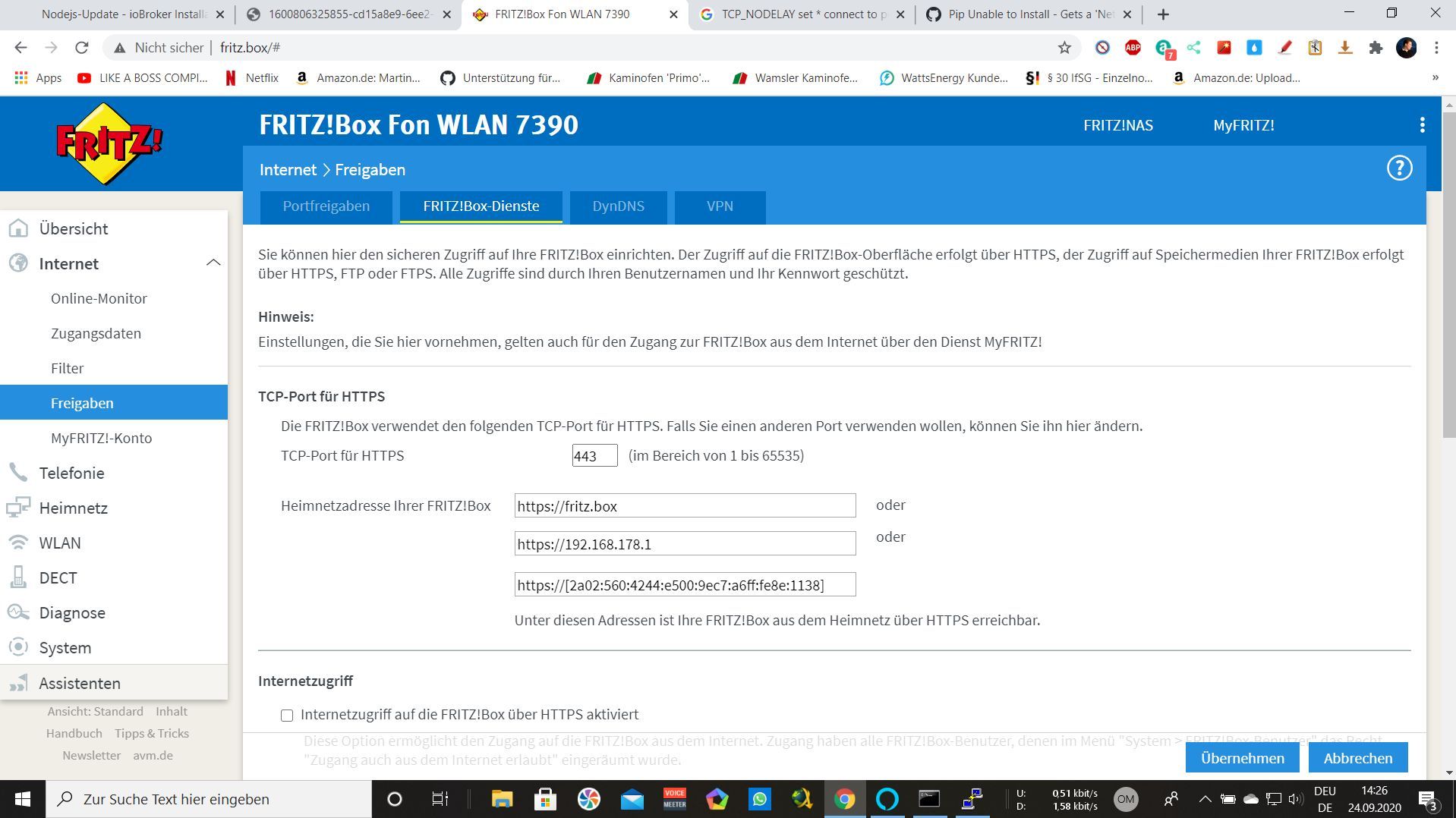
Task: Show hidden system tray icons
Action: point(1205,799)
